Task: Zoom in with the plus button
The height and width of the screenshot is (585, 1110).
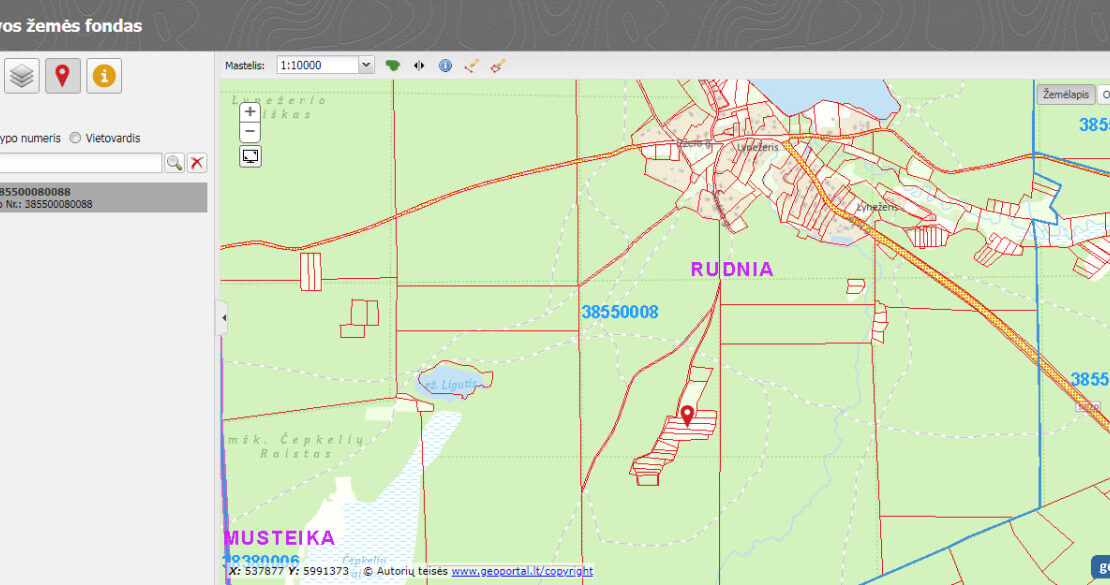Action: tap(250, 112)
